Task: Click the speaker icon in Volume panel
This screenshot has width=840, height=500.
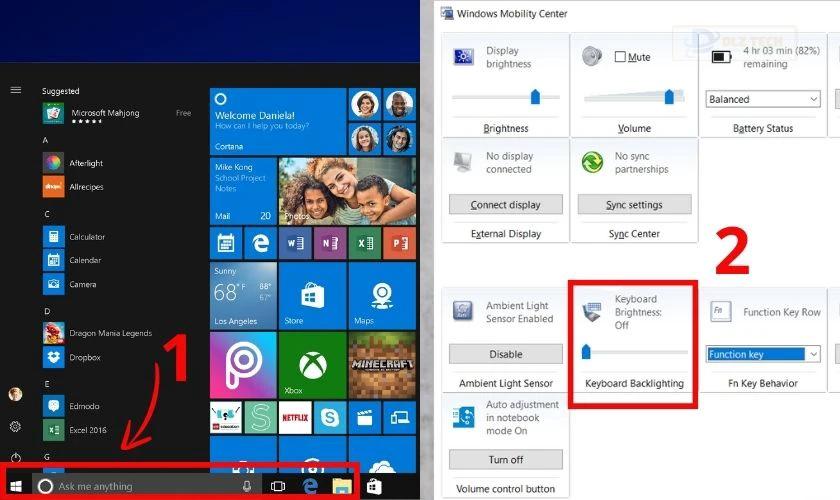Action: [x=592, y=56]
